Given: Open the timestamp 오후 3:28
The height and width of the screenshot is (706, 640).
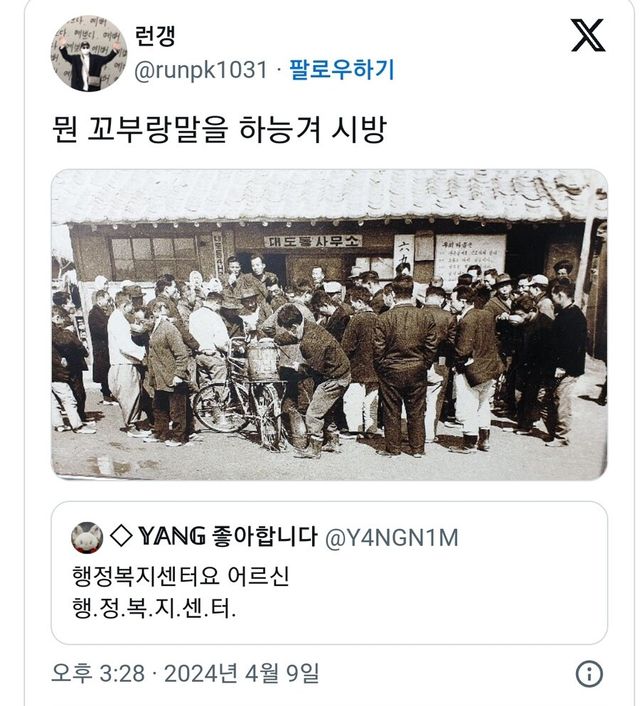Looking at the screenshot, I should click(x=98, y=674).
